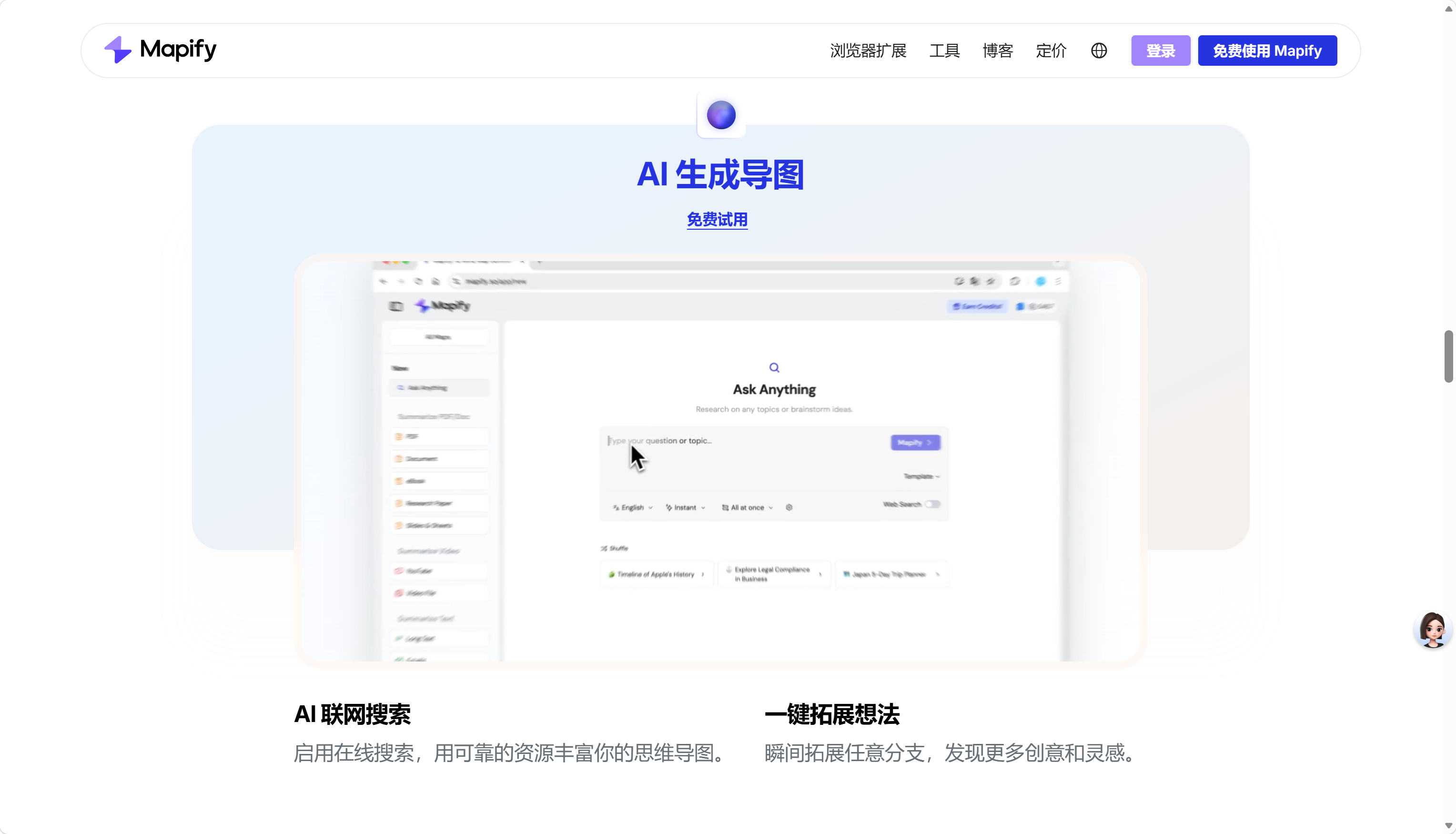Click the demo video preview thumbnail
The width and height of the screenshot is (1456, 834).
[720, 461]
